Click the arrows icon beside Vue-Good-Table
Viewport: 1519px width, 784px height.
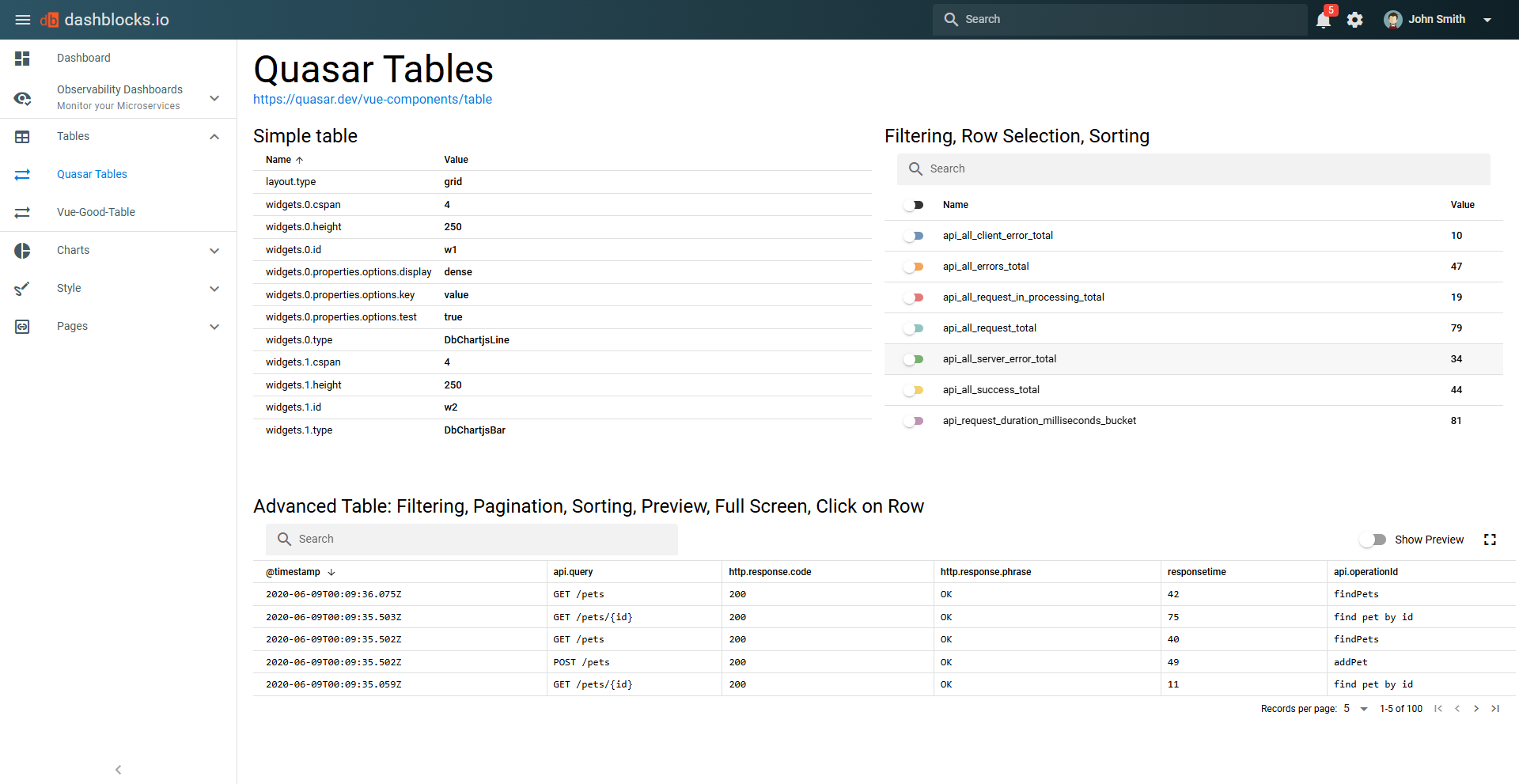22,213
